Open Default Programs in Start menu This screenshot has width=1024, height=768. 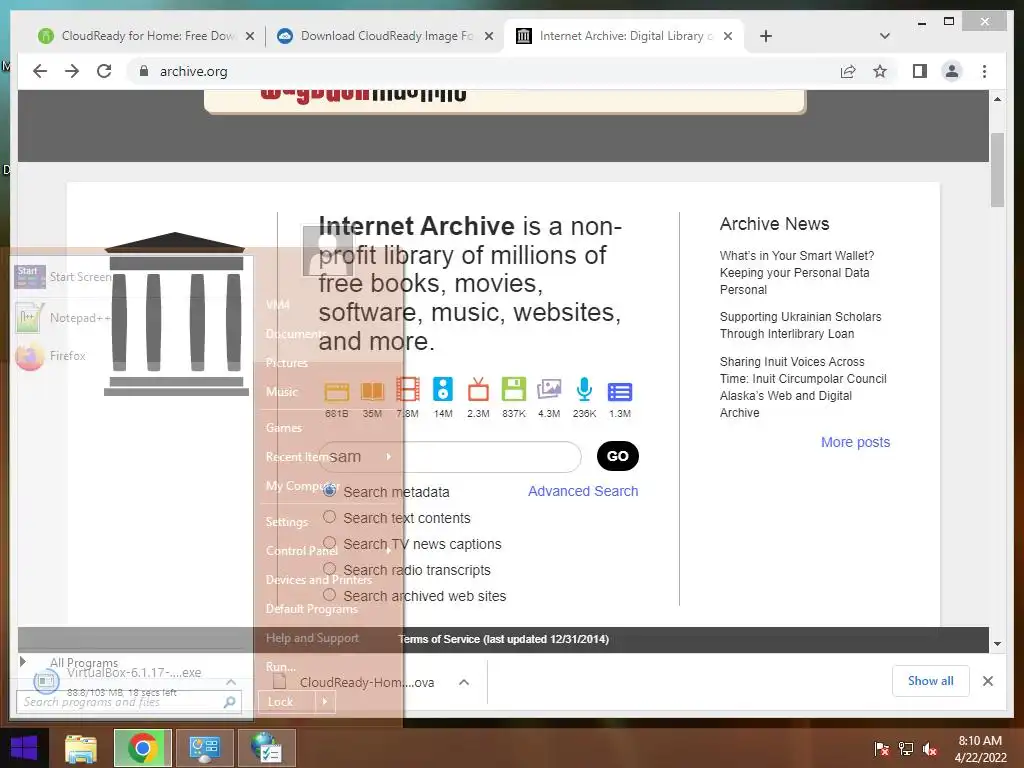click(x=312, y=609)
